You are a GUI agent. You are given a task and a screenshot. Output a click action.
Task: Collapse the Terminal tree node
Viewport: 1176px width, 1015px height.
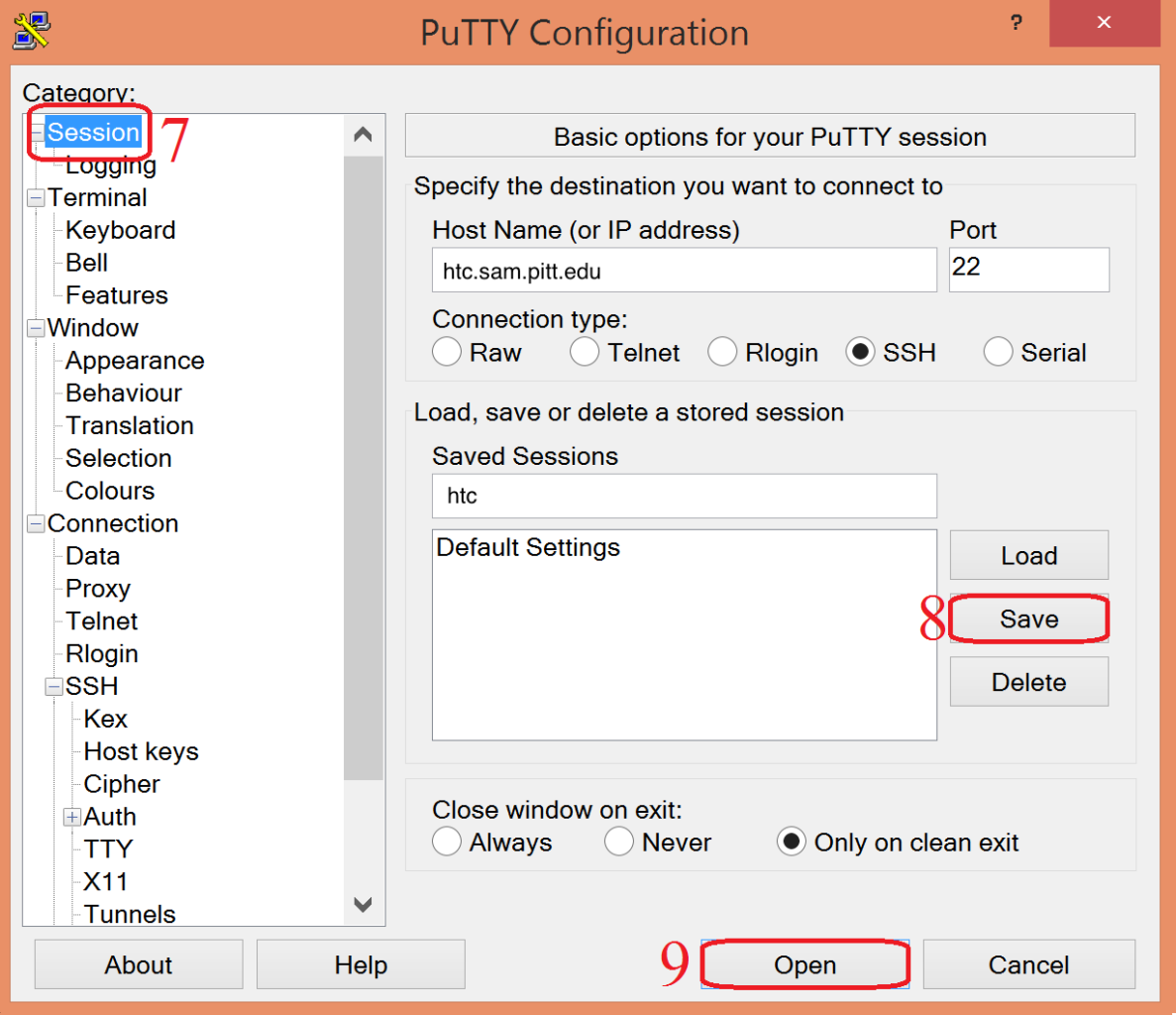(x=37, y=198)
